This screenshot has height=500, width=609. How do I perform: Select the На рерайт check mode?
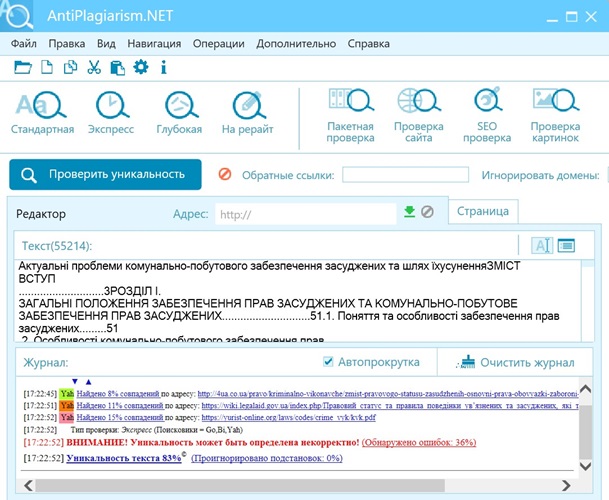coord(247,113)
